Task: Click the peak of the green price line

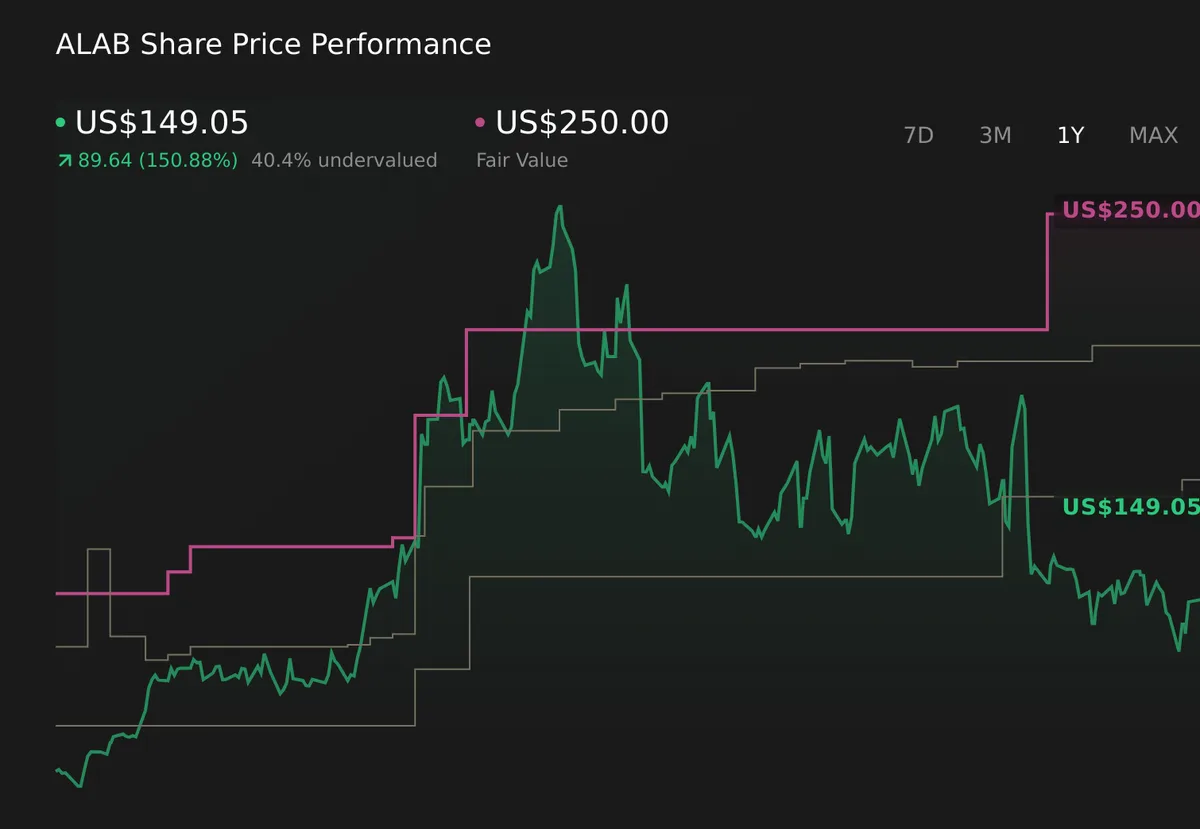Action: tap(560, 206)
